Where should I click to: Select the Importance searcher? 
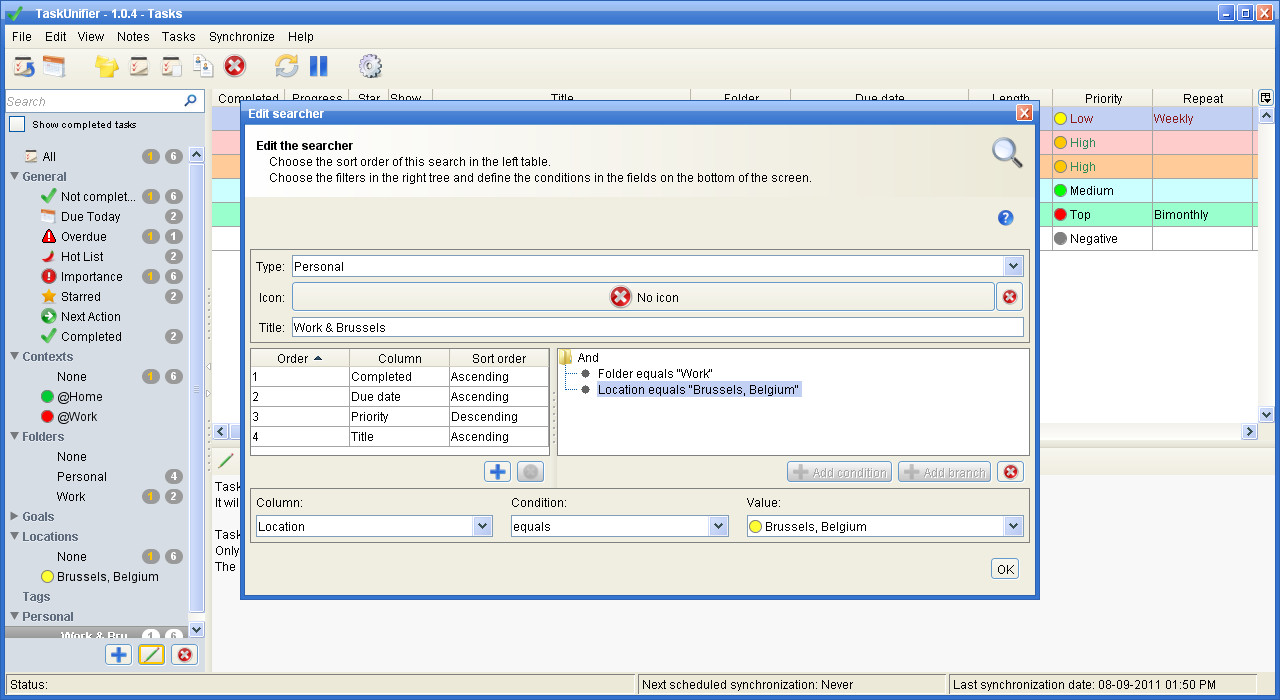[91, 277]
